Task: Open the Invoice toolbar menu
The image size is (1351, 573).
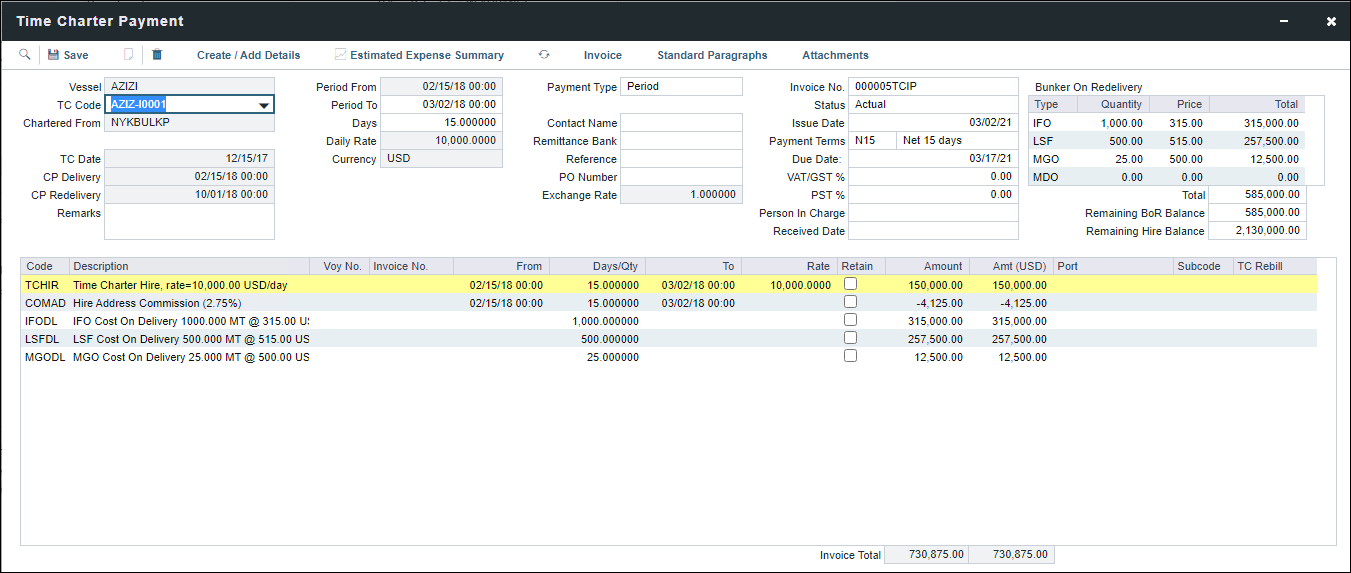Action: [602, 55]
